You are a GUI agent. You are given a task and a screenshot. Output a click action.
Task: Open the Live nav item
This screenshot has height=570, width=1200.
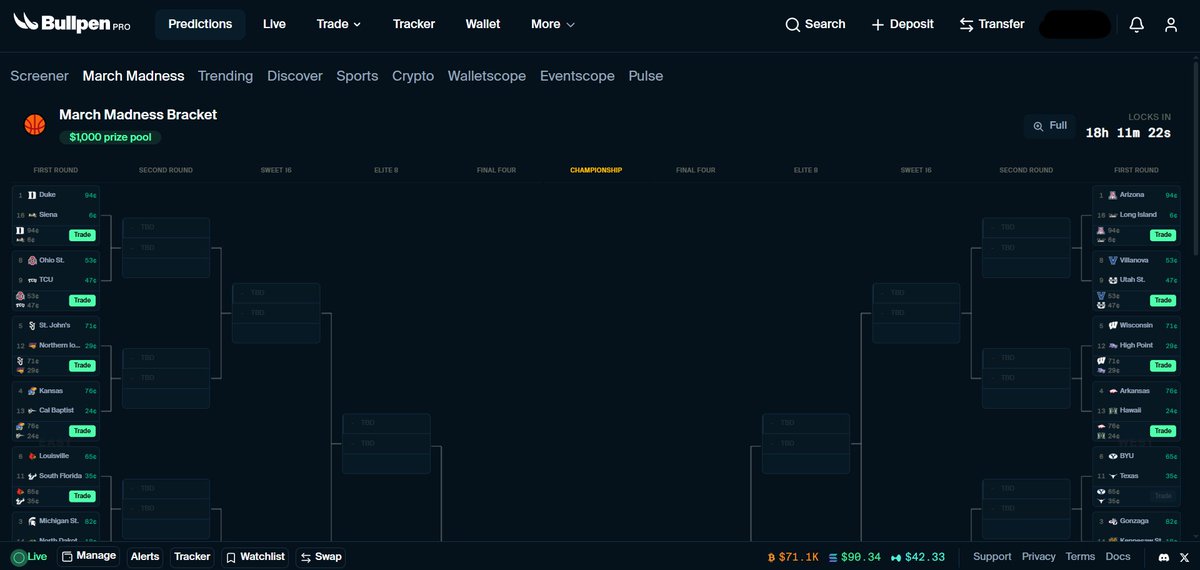pyautogui.click(x=274, y=24)
